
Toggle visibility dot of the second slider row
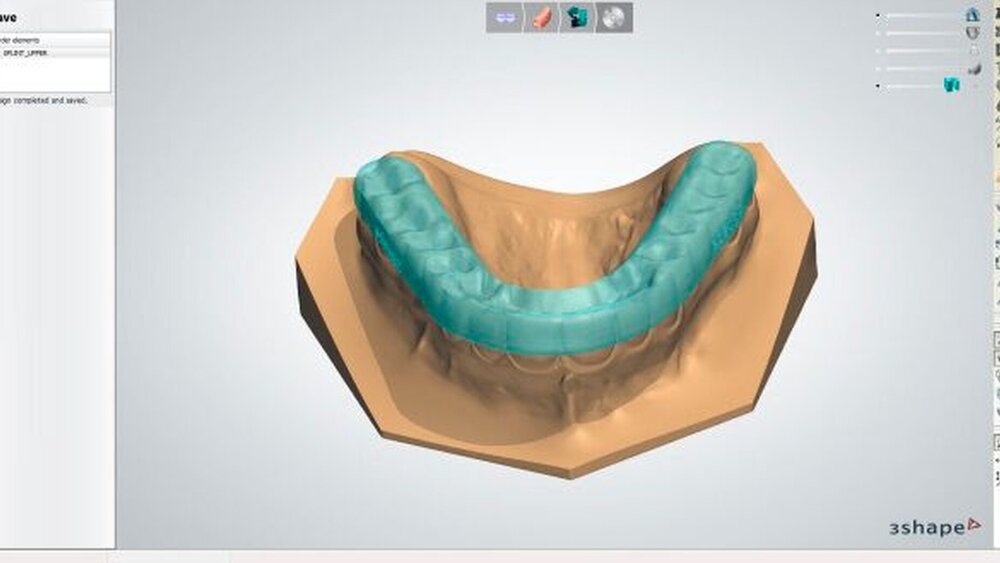[x=878, y=33]
